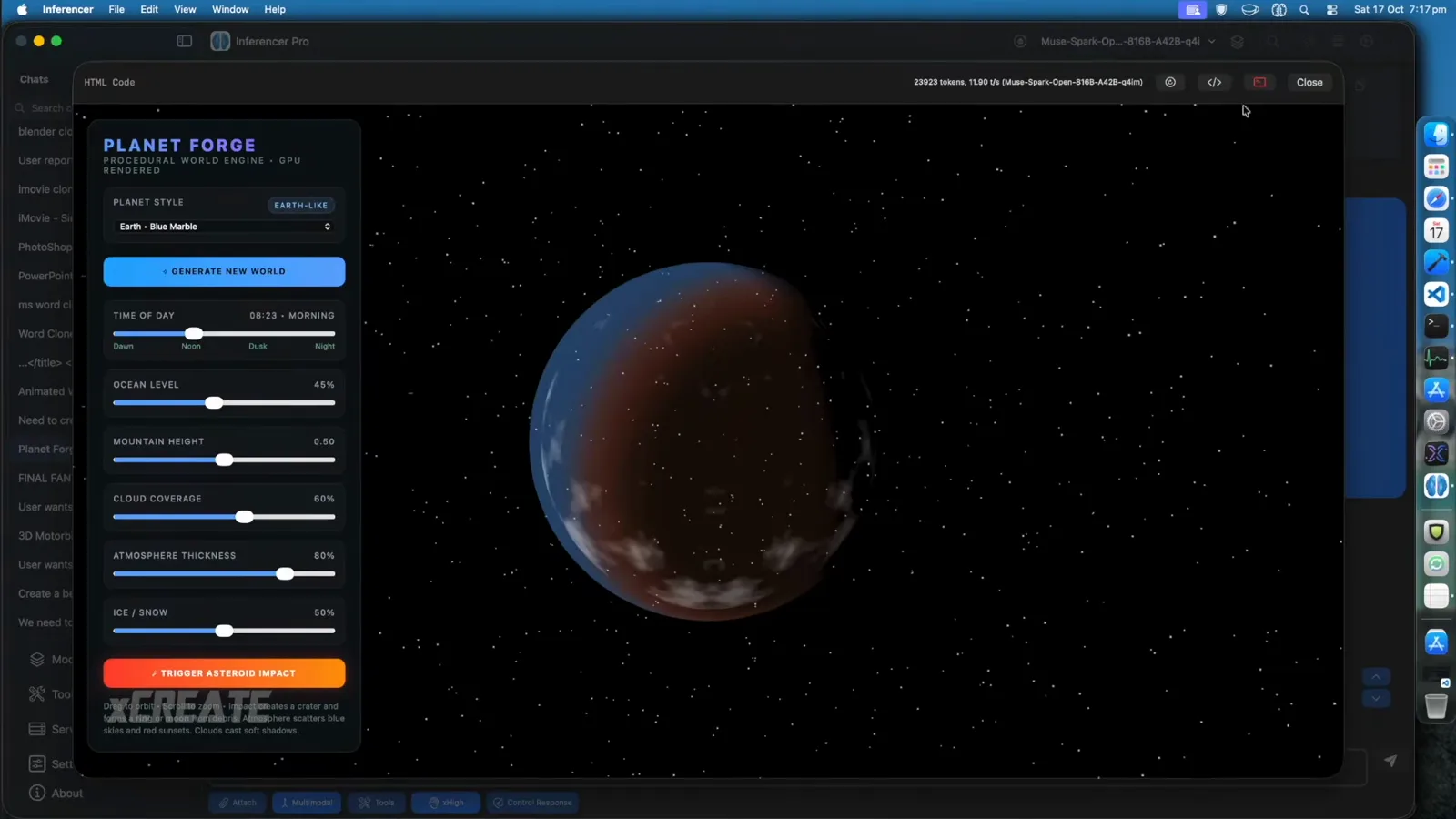Click the send message paper plane icon
The image size is (1456, 819).
(1390, 761)
